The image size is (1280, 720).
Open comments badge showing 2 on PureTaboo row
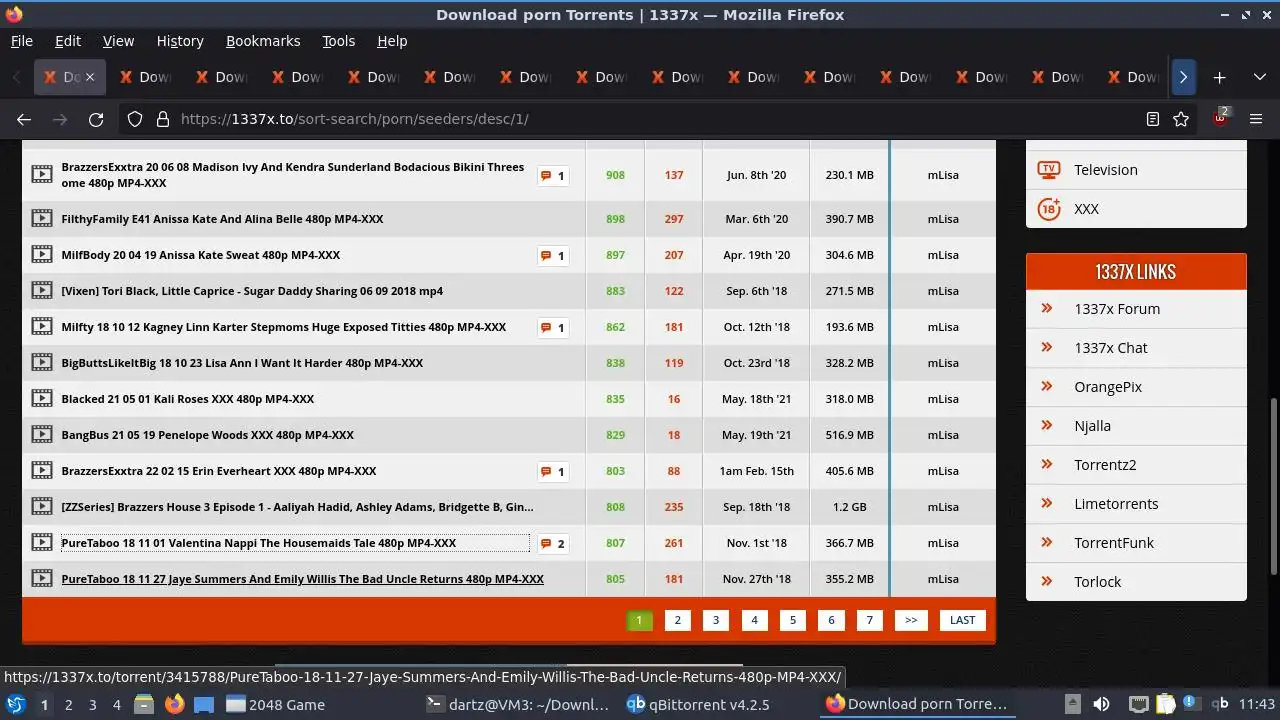pyautogui.click(x=553, y=544)
